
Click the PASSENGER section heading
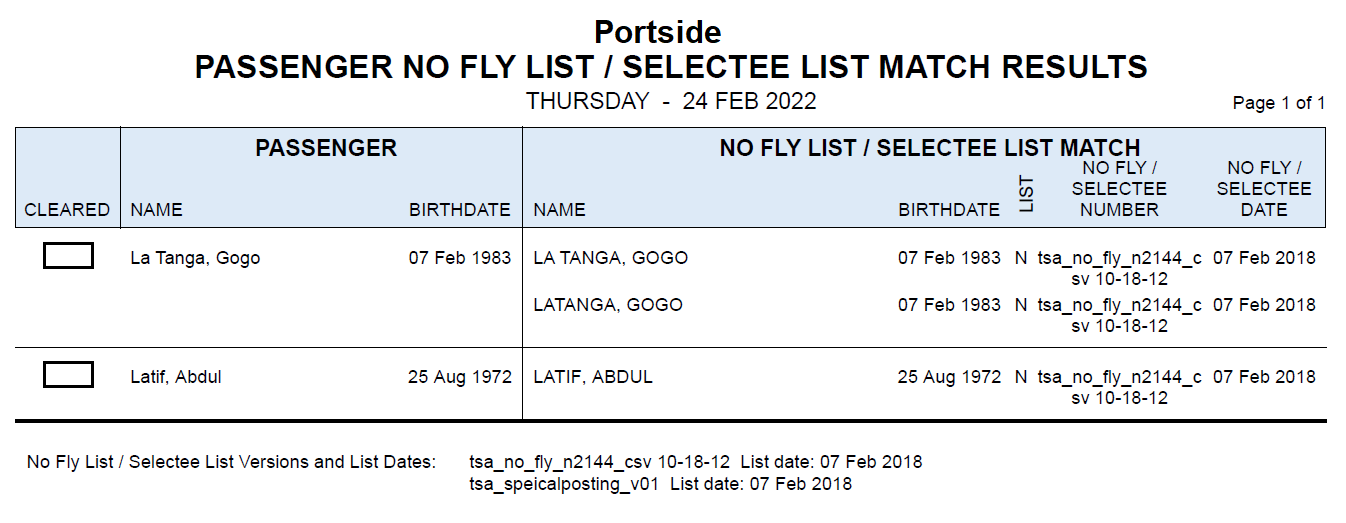coord(326,148)
